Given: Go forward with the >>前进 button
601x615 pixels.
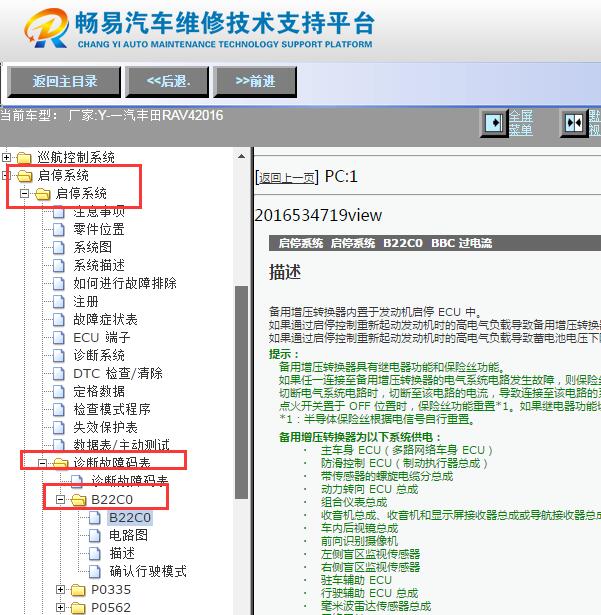Looking at the screenshot, I should click(255, 82).
